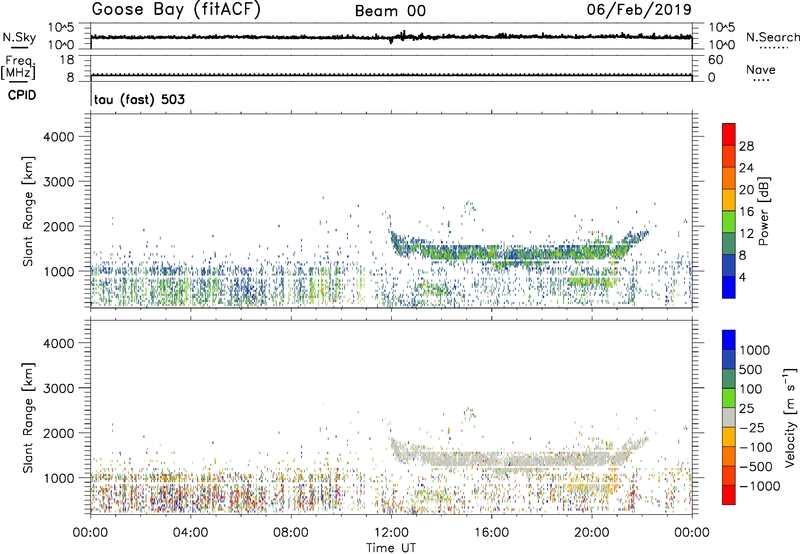This screenshot has height=554, width=800.
Task: Click the gray −25 to 25 velocity swatch
Action: (729, 417)
